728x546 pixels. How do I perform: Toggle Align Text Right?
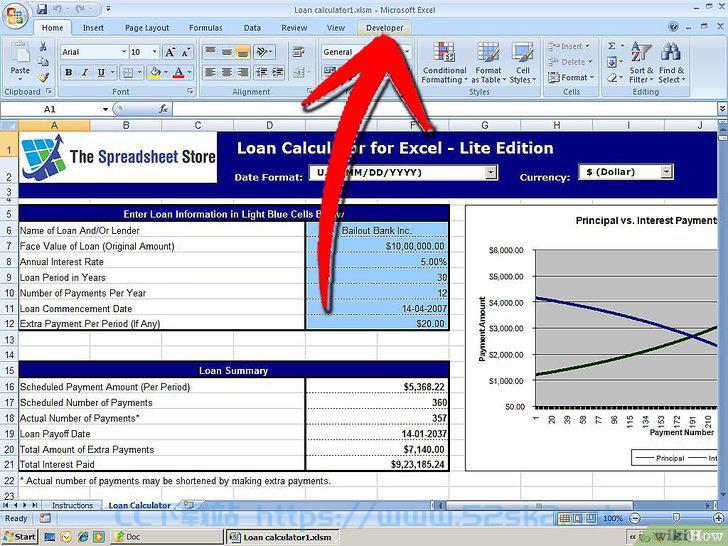coord(242,72)
